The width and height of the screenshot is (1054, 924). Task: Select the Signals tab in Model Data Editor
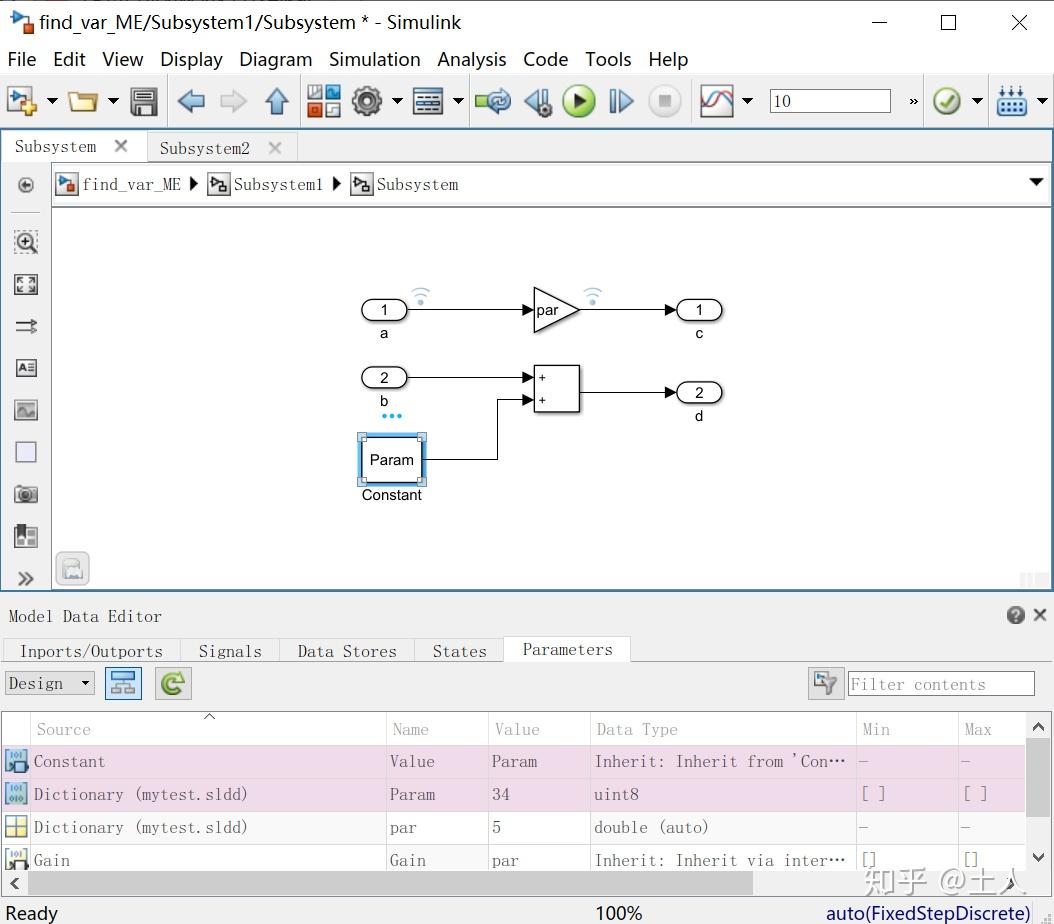[x=229, y=650]
